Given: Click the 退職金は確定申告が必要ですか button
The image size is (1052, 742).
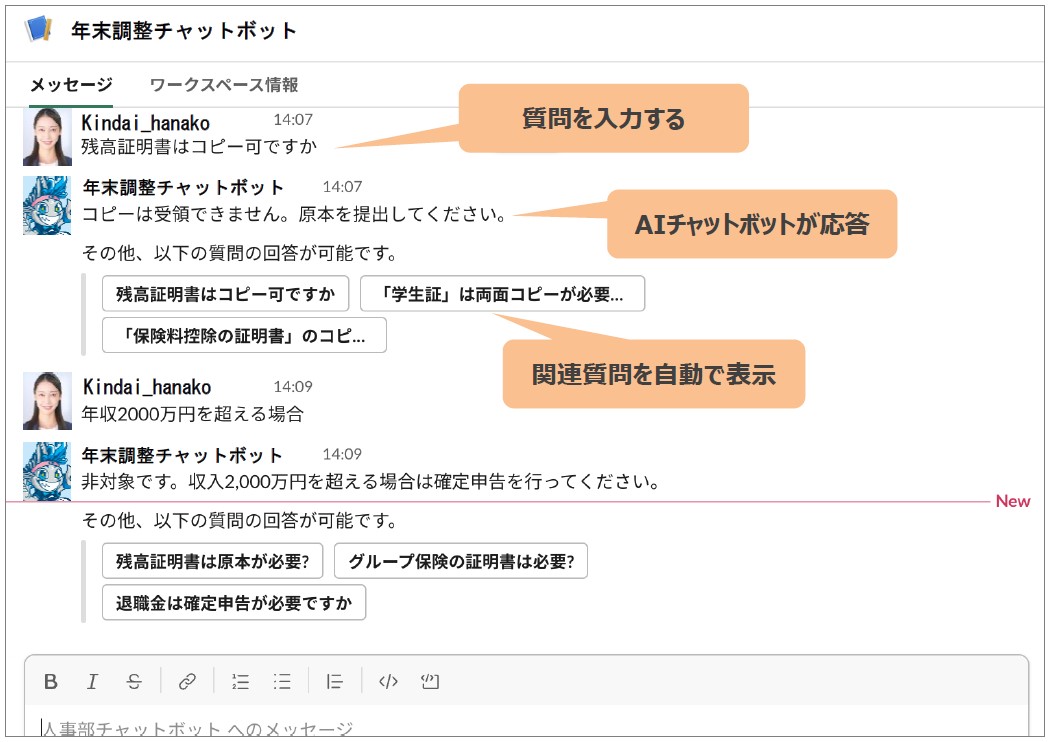Looking at the screenshot, I should [x=233, y=603].
